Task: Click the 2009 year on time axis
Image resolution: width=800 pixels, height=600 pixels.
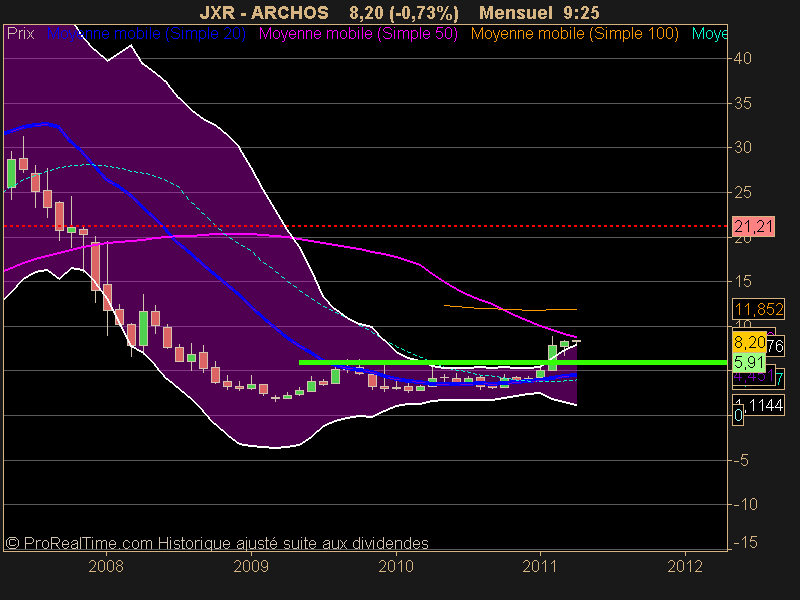Action: pyautogui.click(x=251, y=566)
